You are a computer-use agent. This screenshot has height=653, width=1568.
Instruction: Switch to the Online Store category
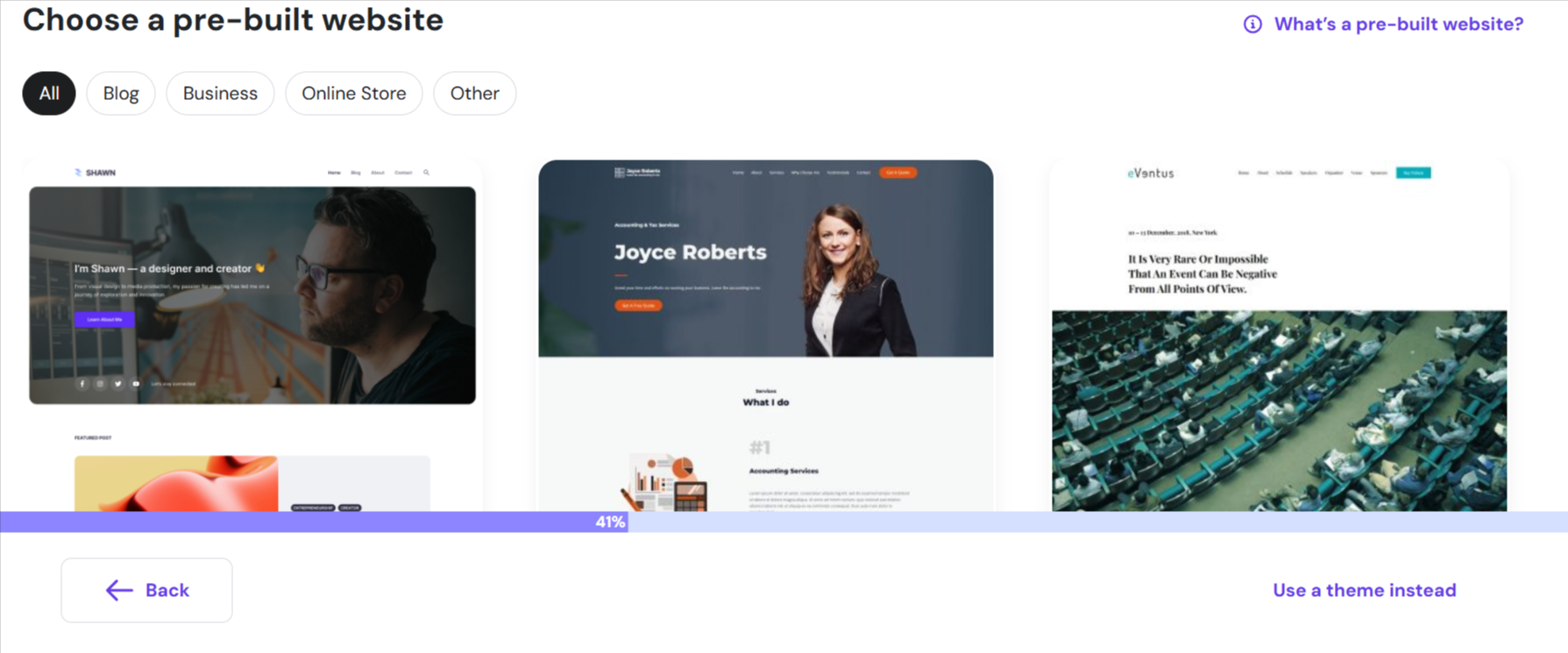[353, 94]
